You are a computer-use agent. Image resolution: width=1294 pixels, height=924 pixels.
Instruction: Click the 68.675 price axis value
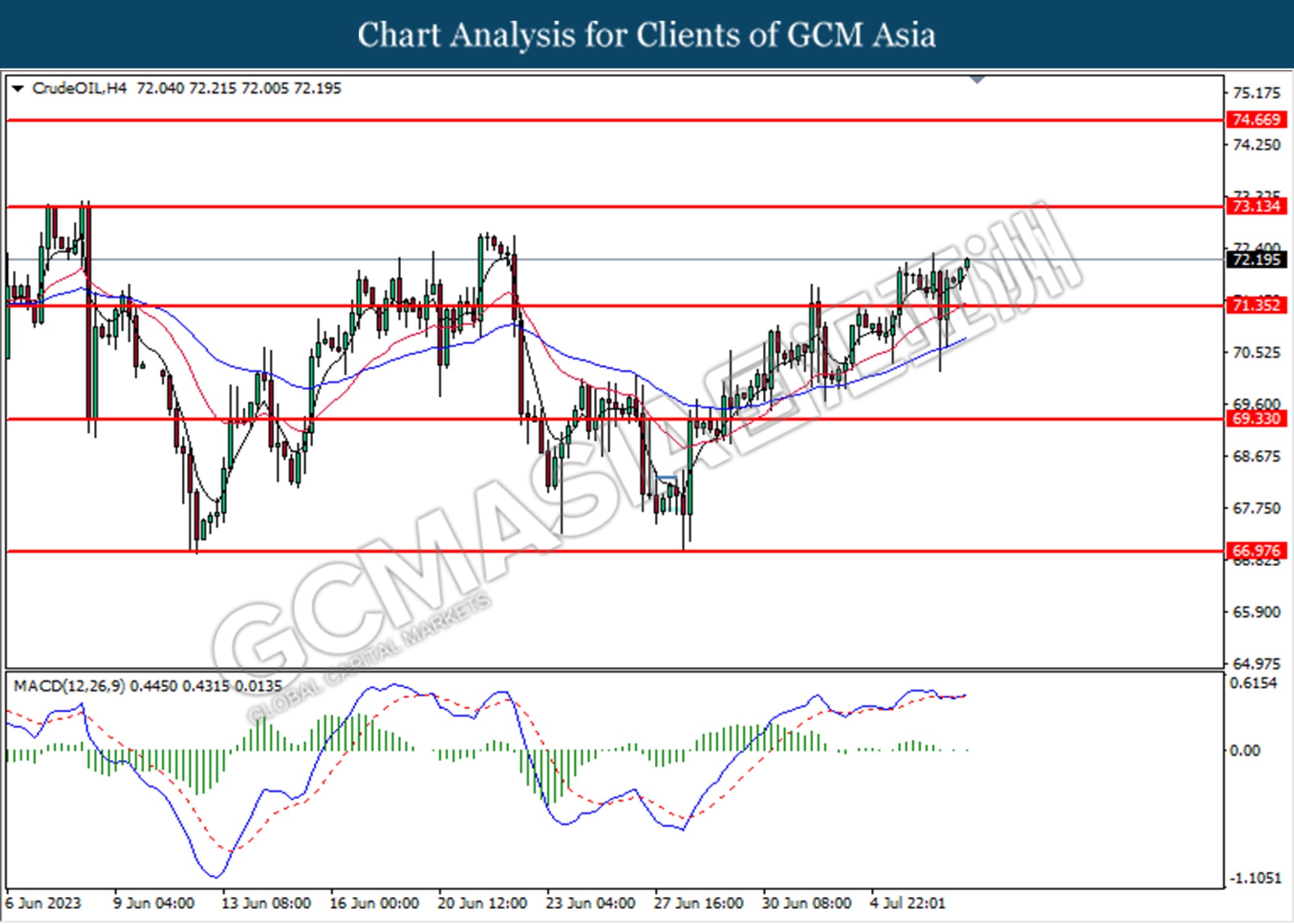[1256, 456]
